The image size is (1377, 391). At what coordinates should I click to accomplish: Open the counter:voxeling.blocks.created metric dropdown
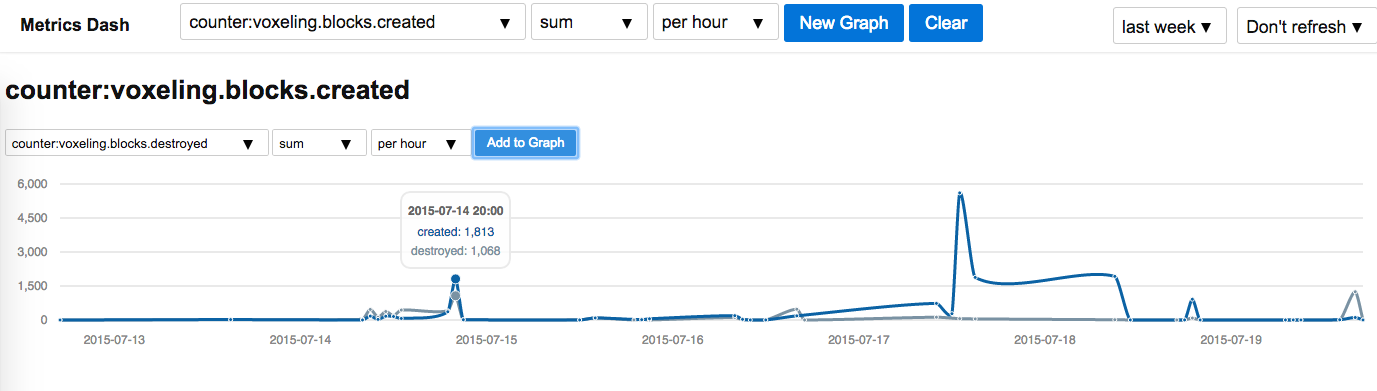(x=353, y=22)
